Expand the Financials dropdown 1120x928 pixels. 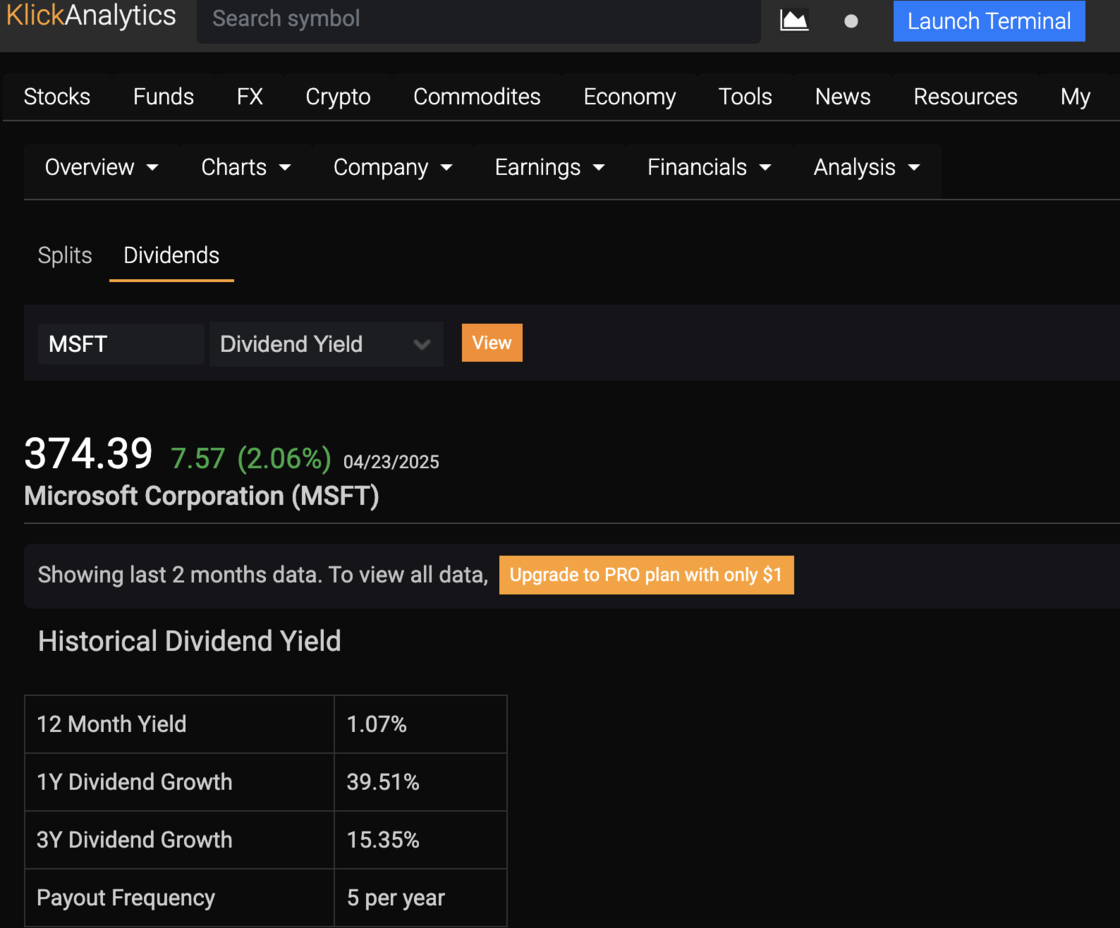709,167
